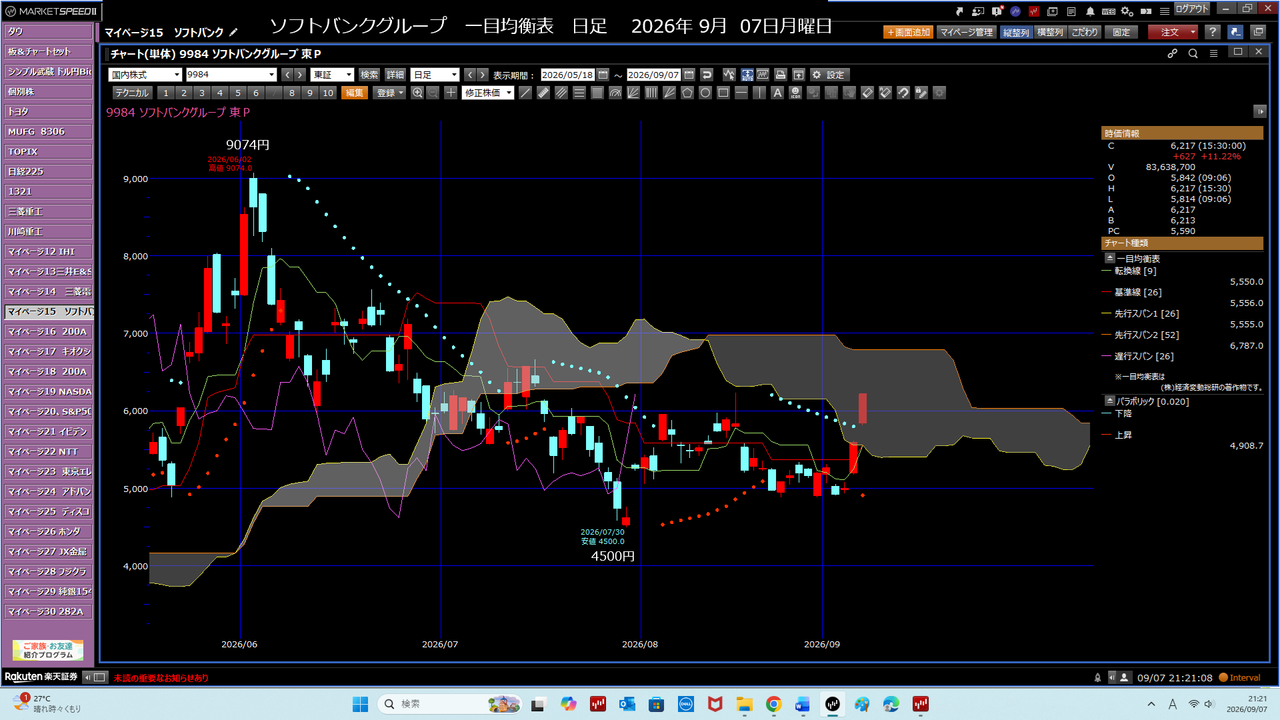Image resolution: width=1280 pixels, height=720 pixels.
Task: Click the crosshair cursor plus icon
Action: pos(451,93)
